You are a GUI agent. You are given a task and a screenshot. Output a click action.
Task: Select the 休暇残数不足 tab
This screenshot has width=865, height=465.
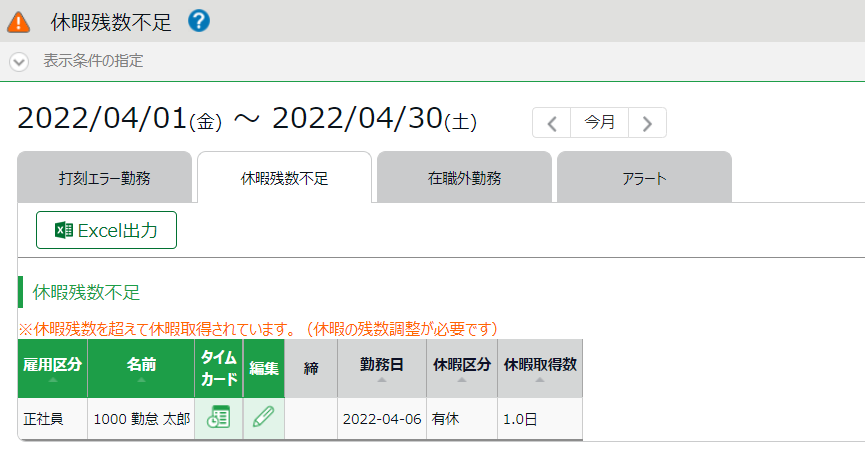(285, 178)
